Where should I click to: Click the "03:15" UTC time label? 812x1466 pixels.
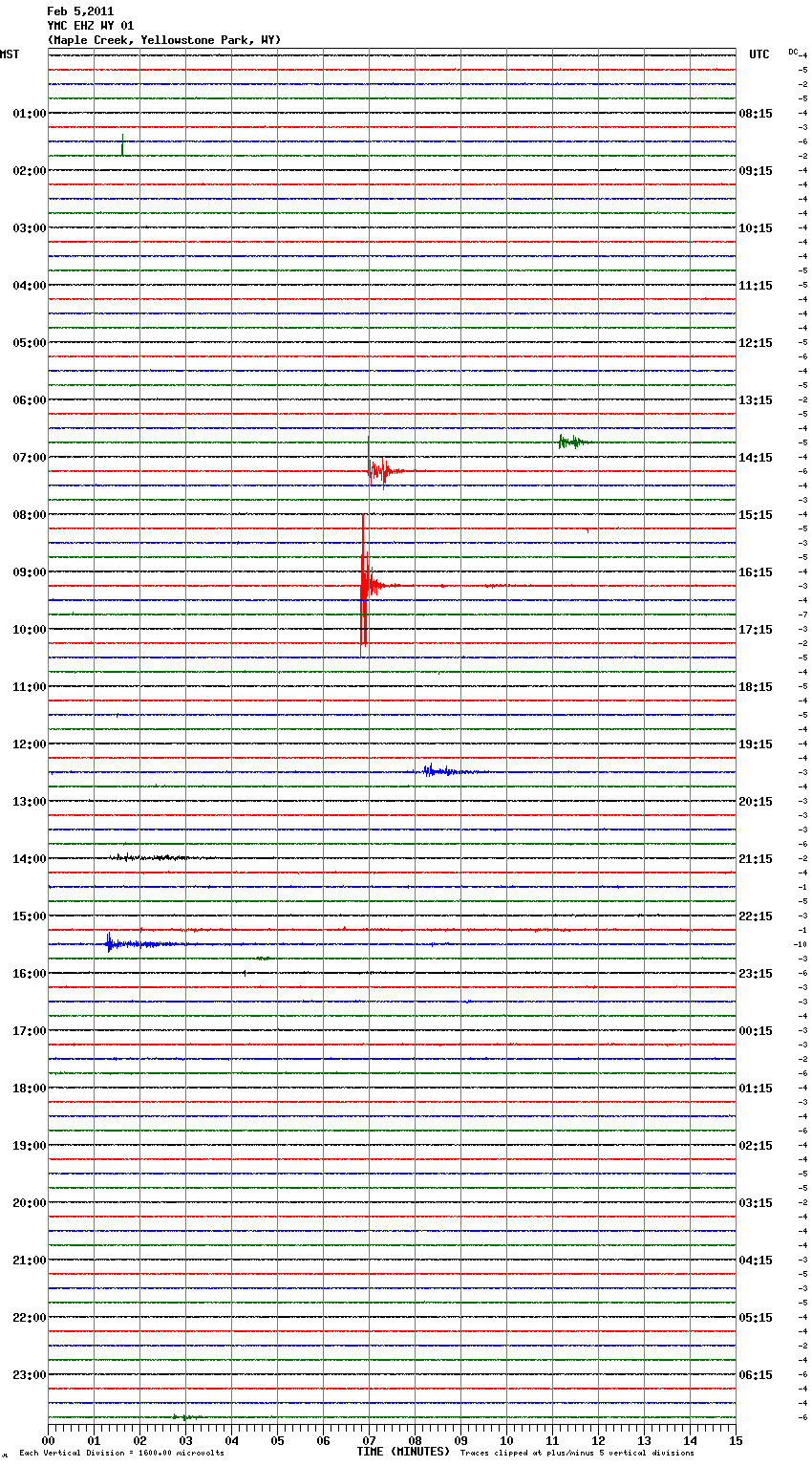pyautogui.click(x=756, y=1203)
